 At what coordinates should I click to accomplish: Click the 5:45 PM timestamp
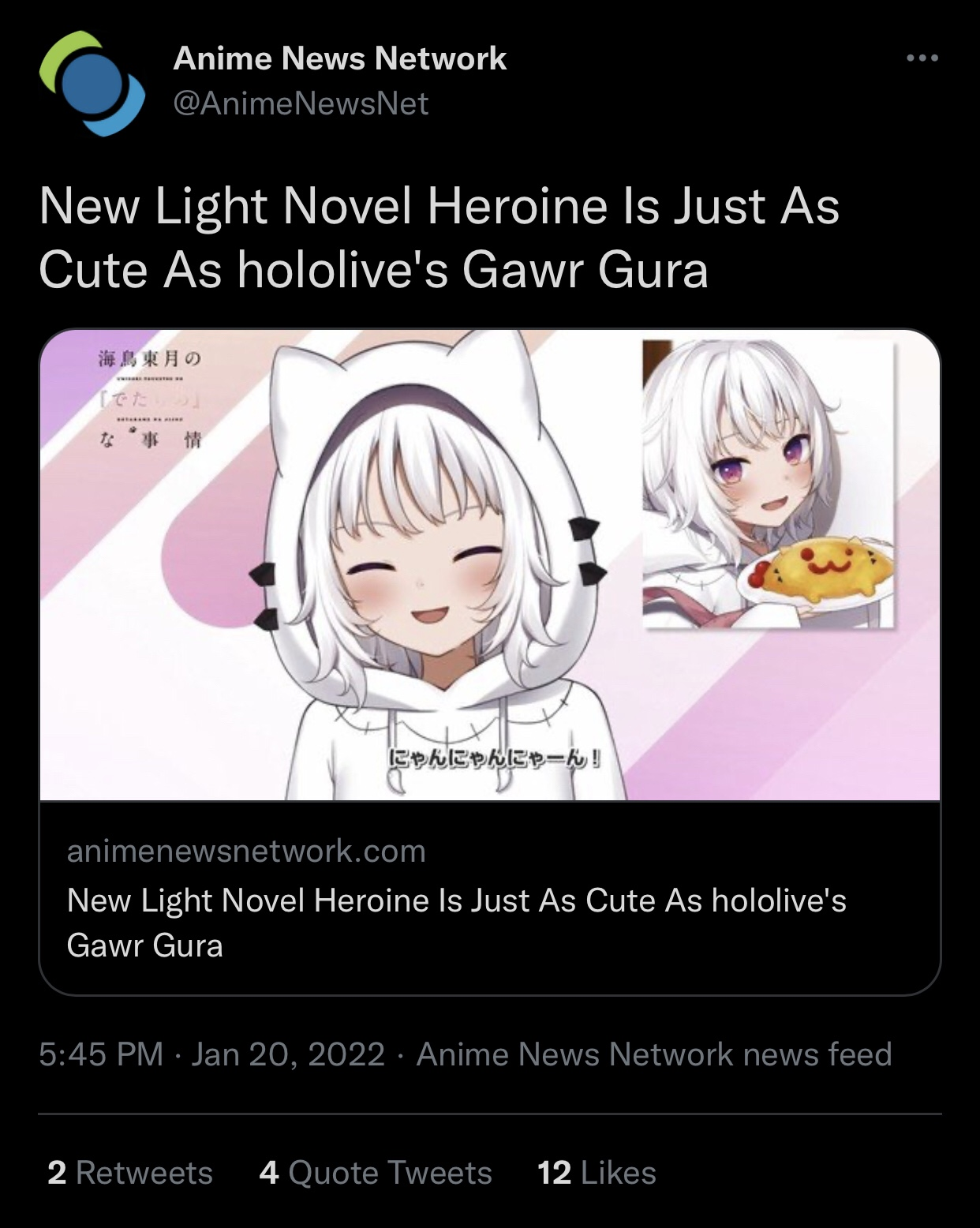(101, 1054)
